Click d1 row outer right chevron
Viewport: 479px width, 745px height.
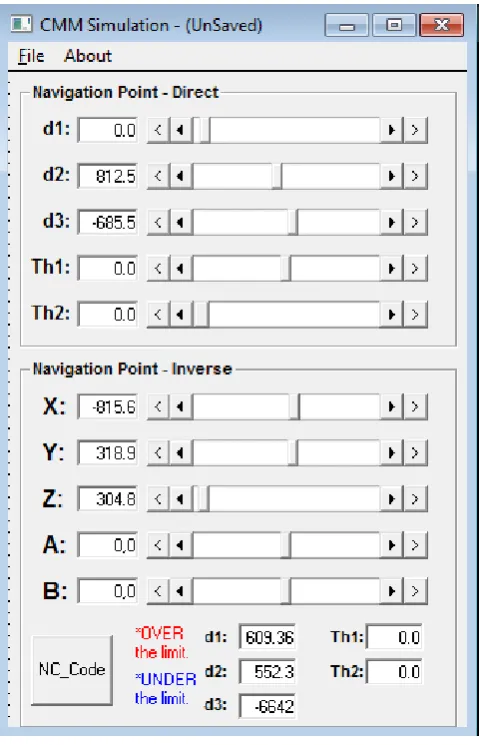[x=415, y=130]
